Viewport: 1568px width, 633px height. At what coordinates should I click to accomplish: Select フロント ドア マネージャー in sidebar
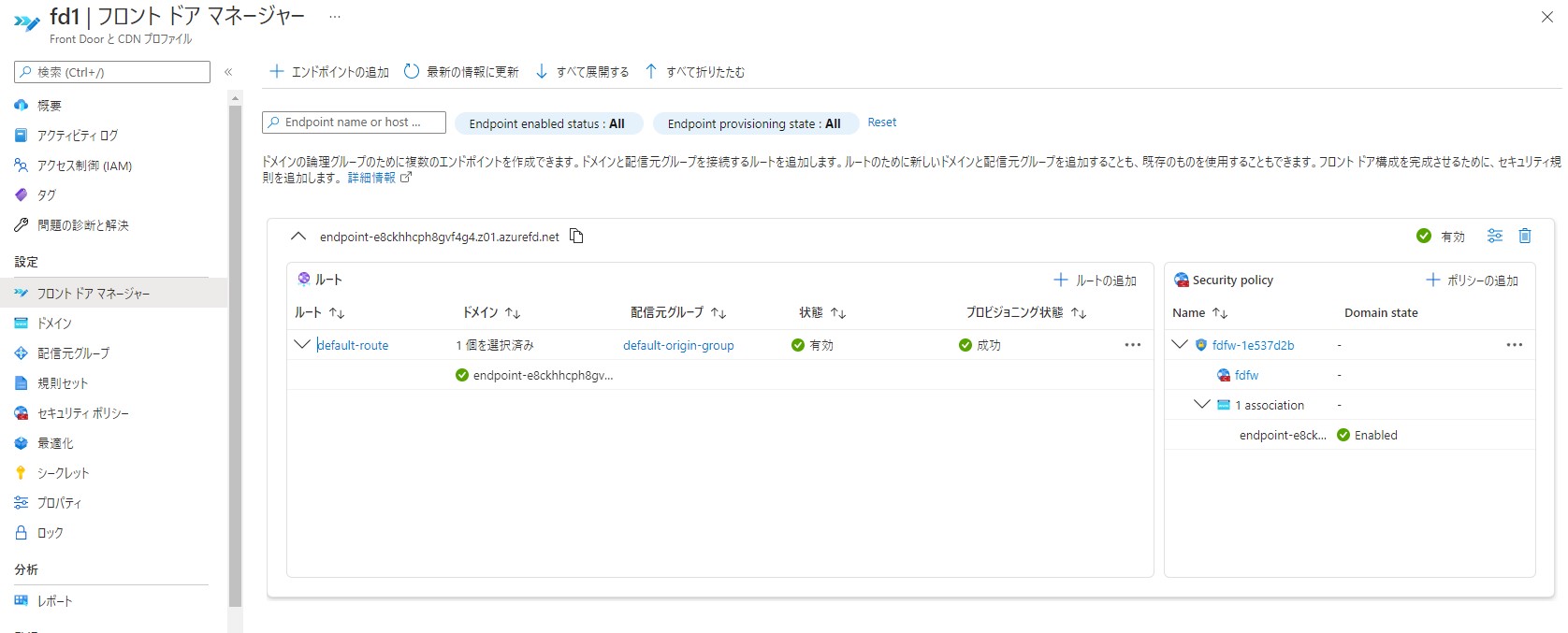pos(114,294)
